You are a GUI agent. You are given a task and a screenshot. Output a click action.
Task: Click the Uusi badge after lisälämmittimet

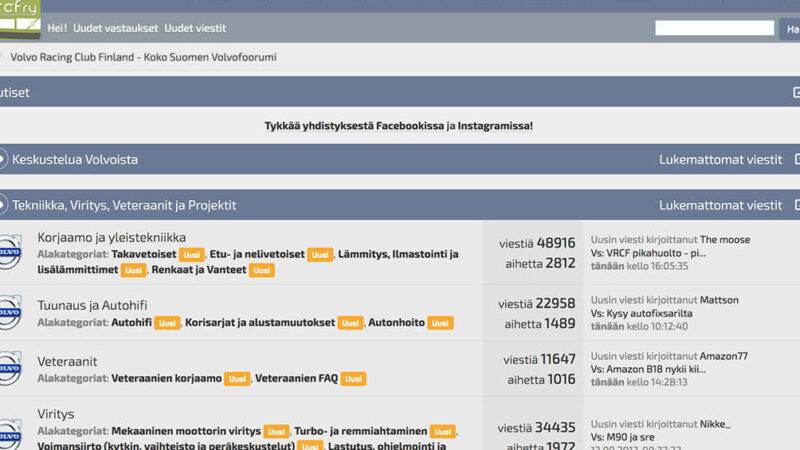tap(134, 270)
